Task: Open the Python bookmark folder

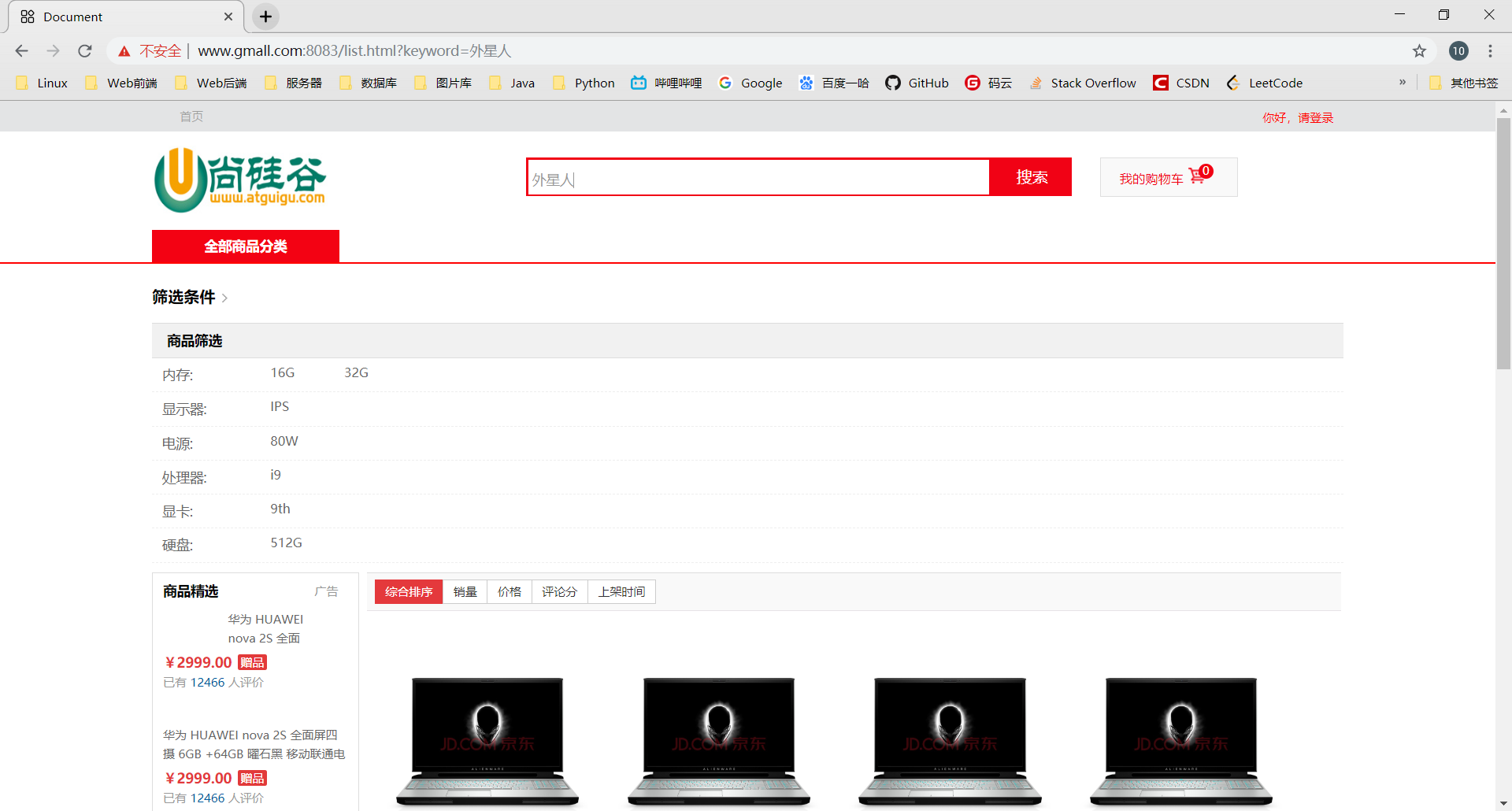Action: point(584,83)
